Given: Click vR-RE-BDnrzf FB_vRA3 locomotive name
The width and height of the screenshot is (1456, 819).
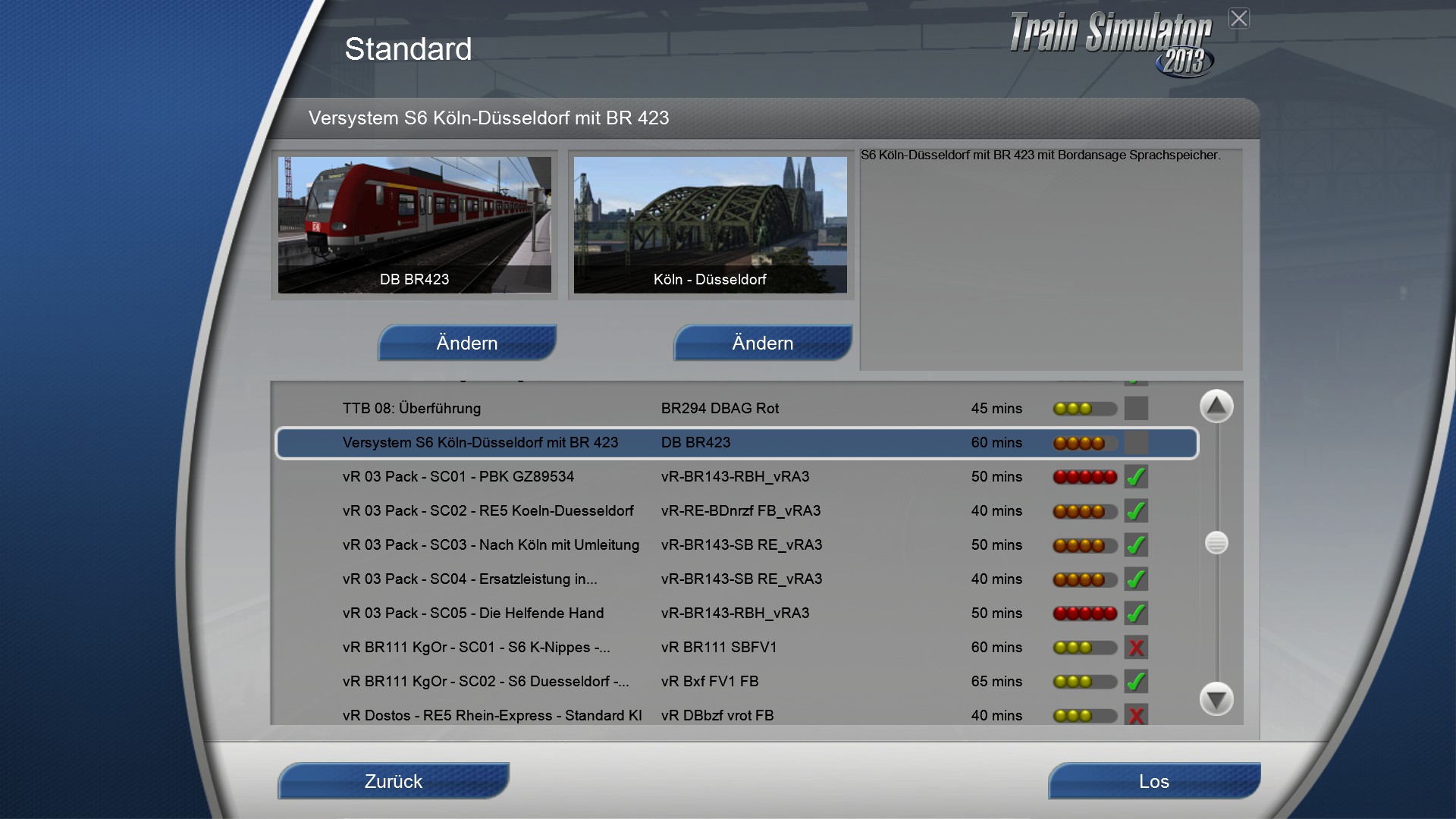Looking at the screenshot, I should (x=741, y=511).
